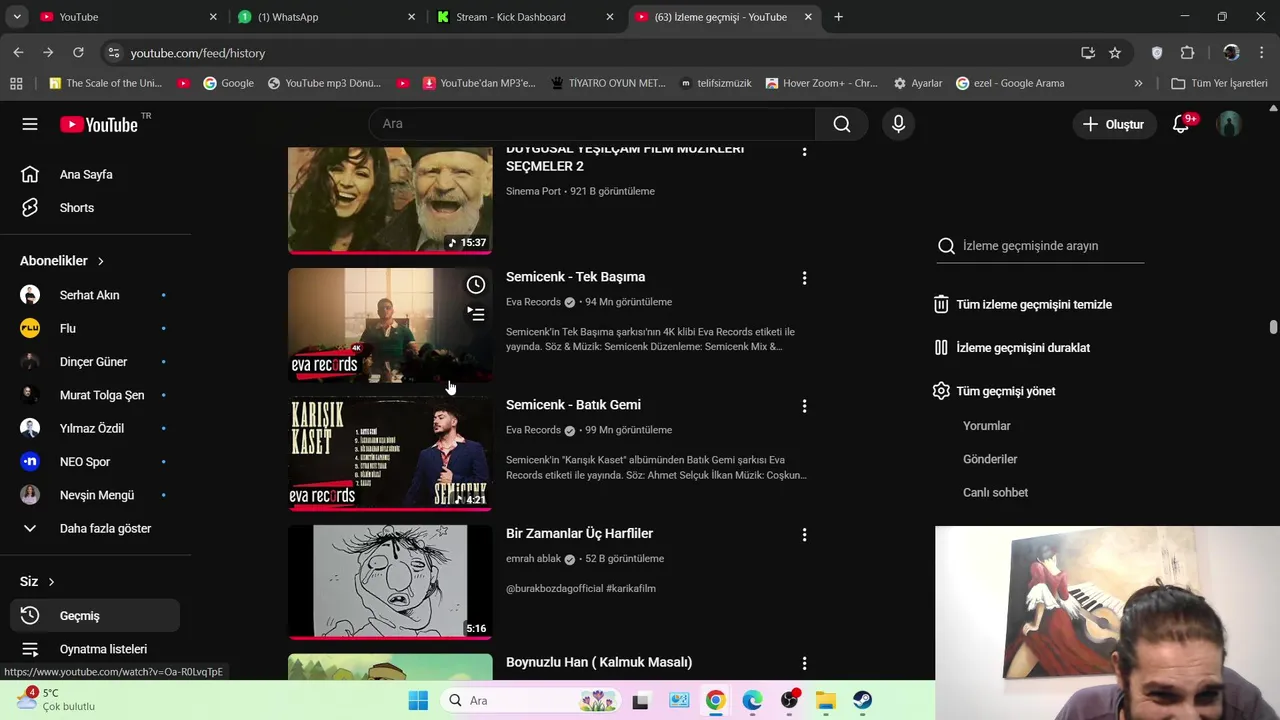Screen dimensions: 1280x720
Task: Open the Canlı sohbet history link
Action: 995,493
